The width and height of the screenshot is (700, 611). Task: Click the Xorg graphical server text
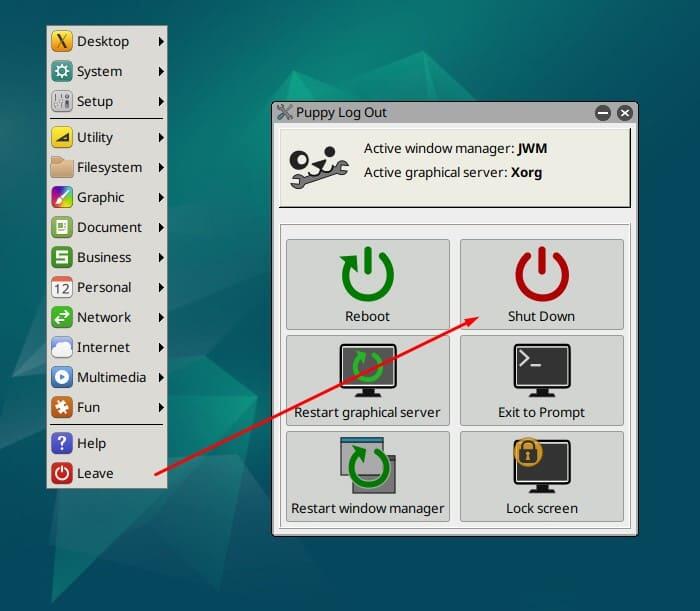pos(526,172)
